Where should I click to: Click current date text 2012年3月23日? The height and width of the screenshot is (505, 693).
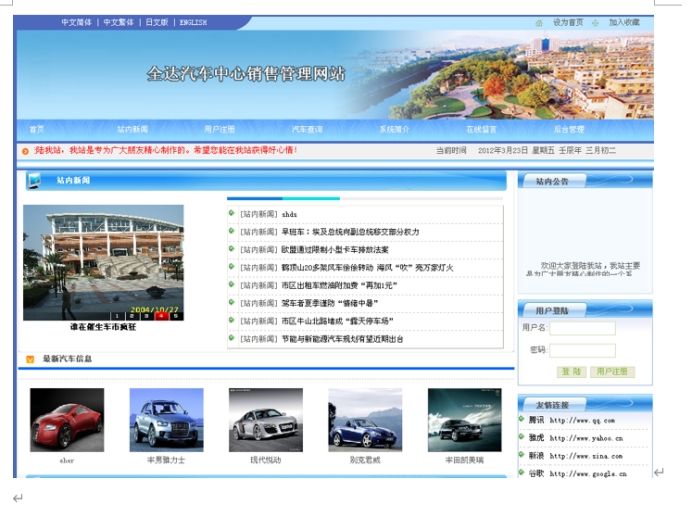[x=503, y=151]
